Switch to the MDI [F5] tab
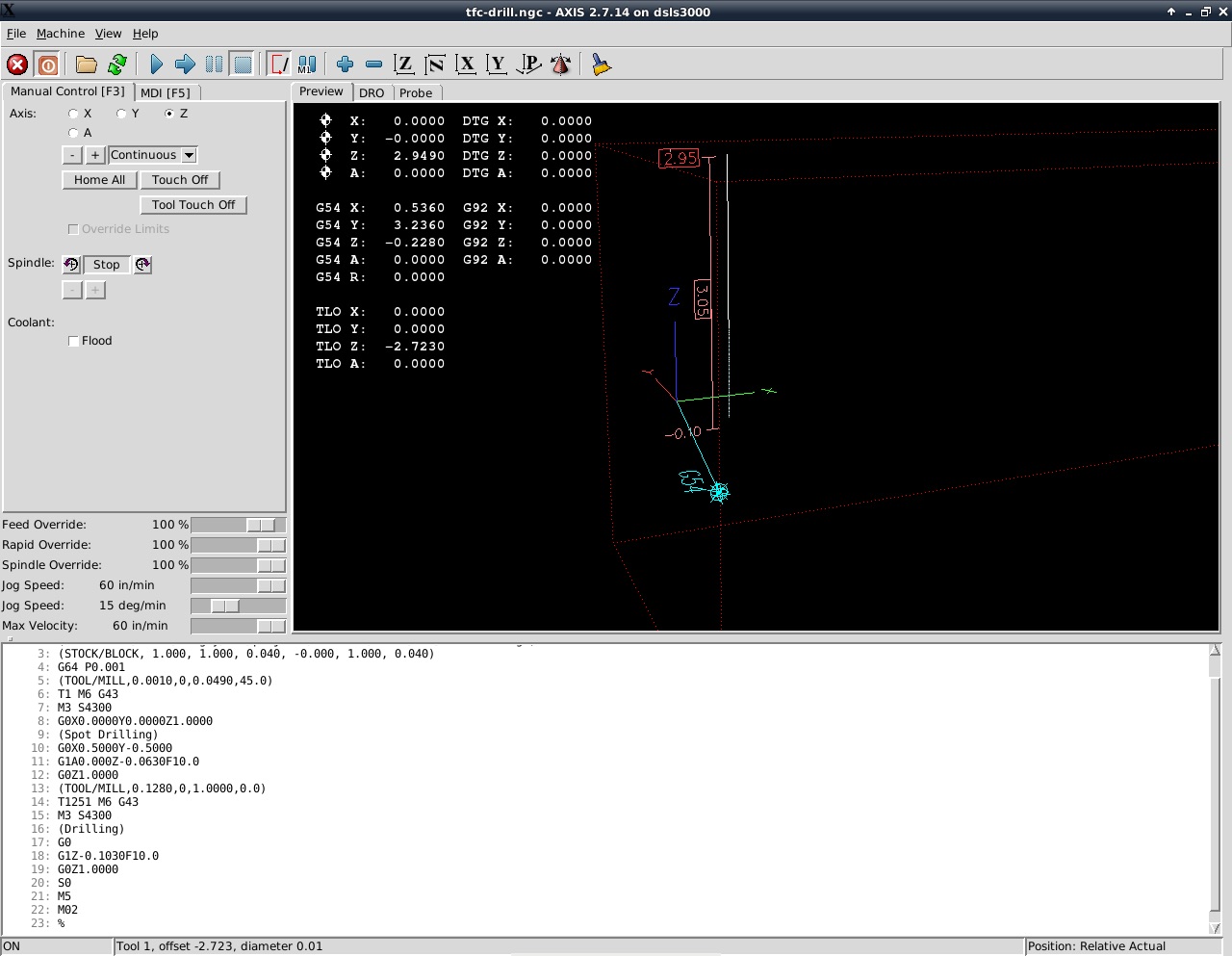The image size is (1232, 956). pos(166,92)
